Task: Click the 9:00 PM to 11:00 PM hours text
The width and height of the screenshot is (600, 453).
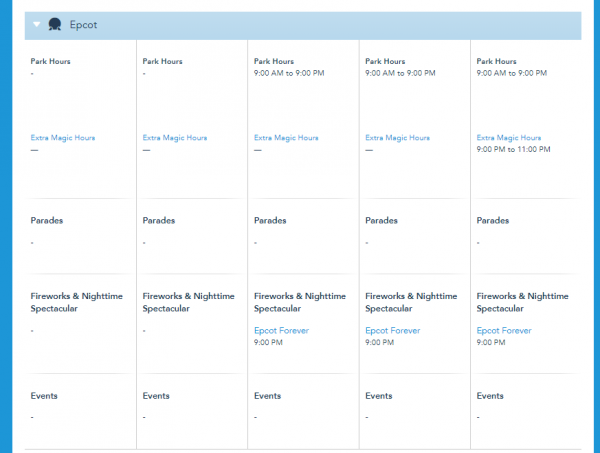Action: click(513, 149)
